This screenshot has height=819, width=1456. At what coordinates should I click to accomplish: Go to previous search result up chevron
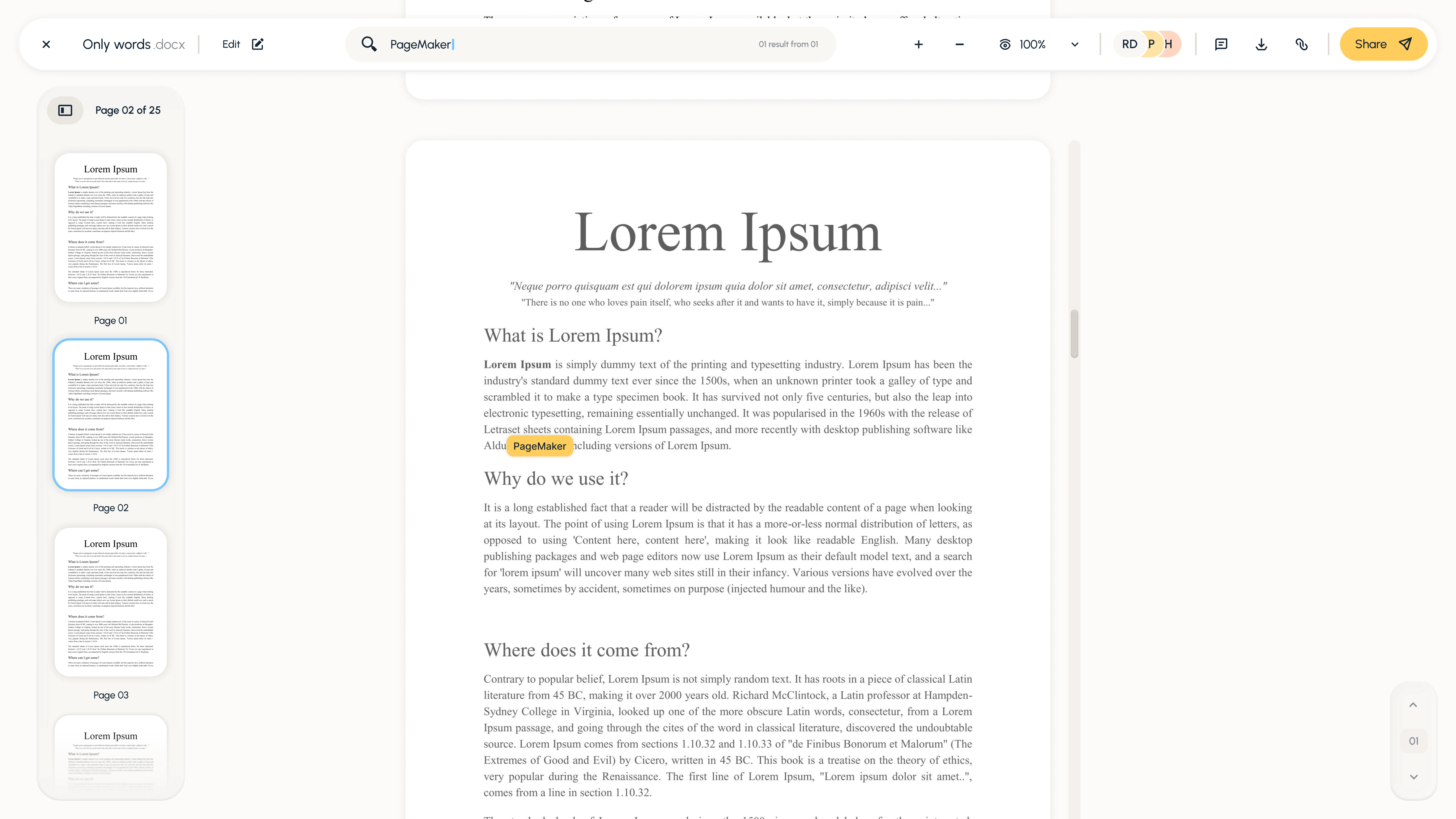pyautogui.click(x=1413, y=705)
